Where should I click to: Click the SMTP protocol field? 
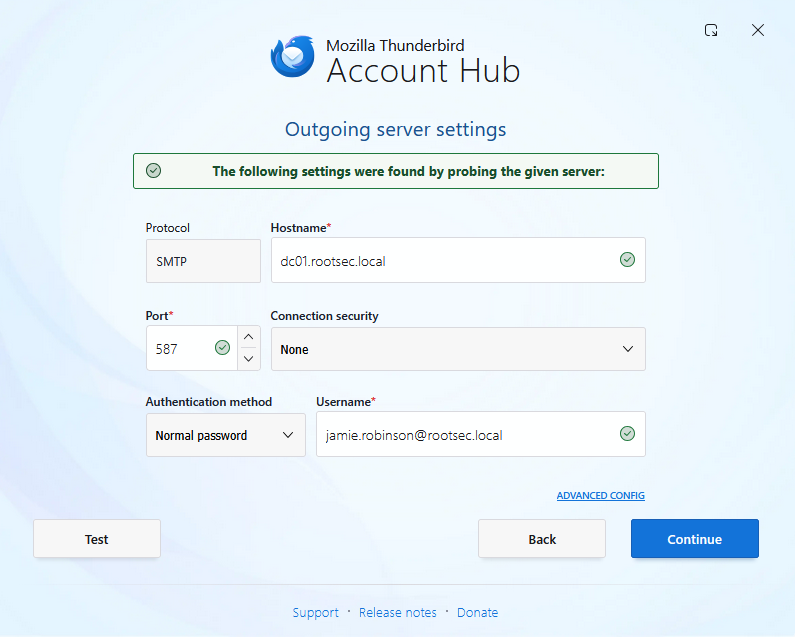point(203,261)
